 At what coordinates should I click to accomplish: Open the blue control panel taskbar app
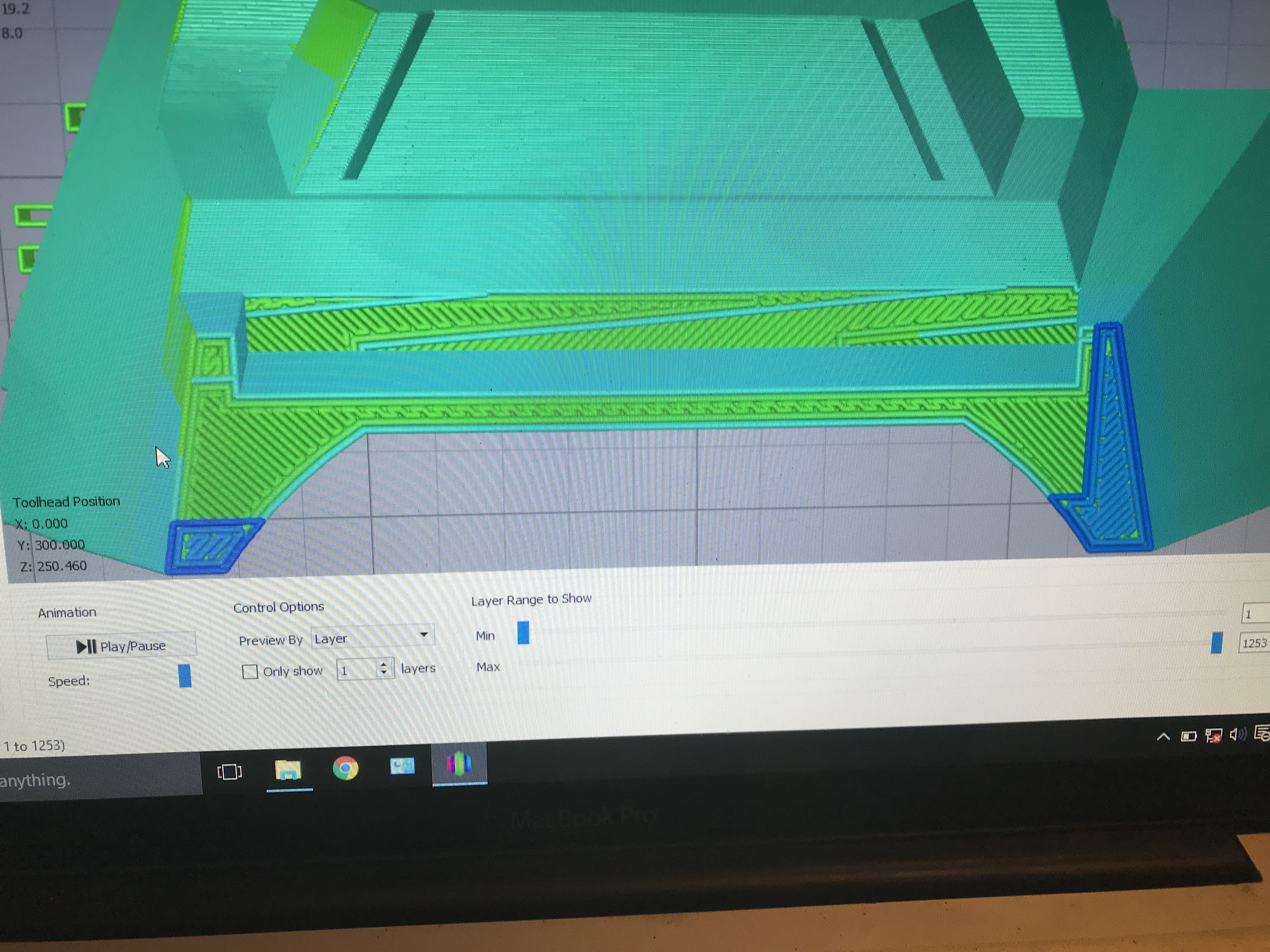[402, 766]
